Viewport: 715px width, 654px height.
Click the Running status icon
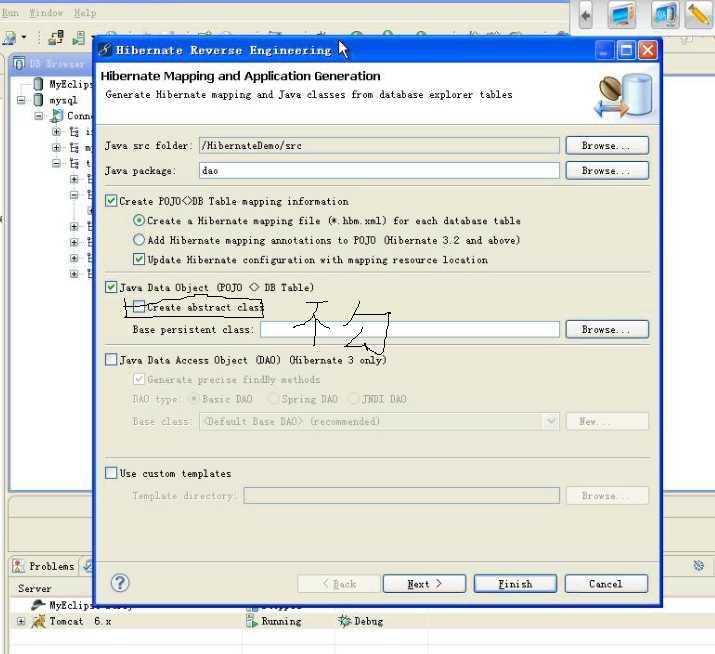pos(251,621)
